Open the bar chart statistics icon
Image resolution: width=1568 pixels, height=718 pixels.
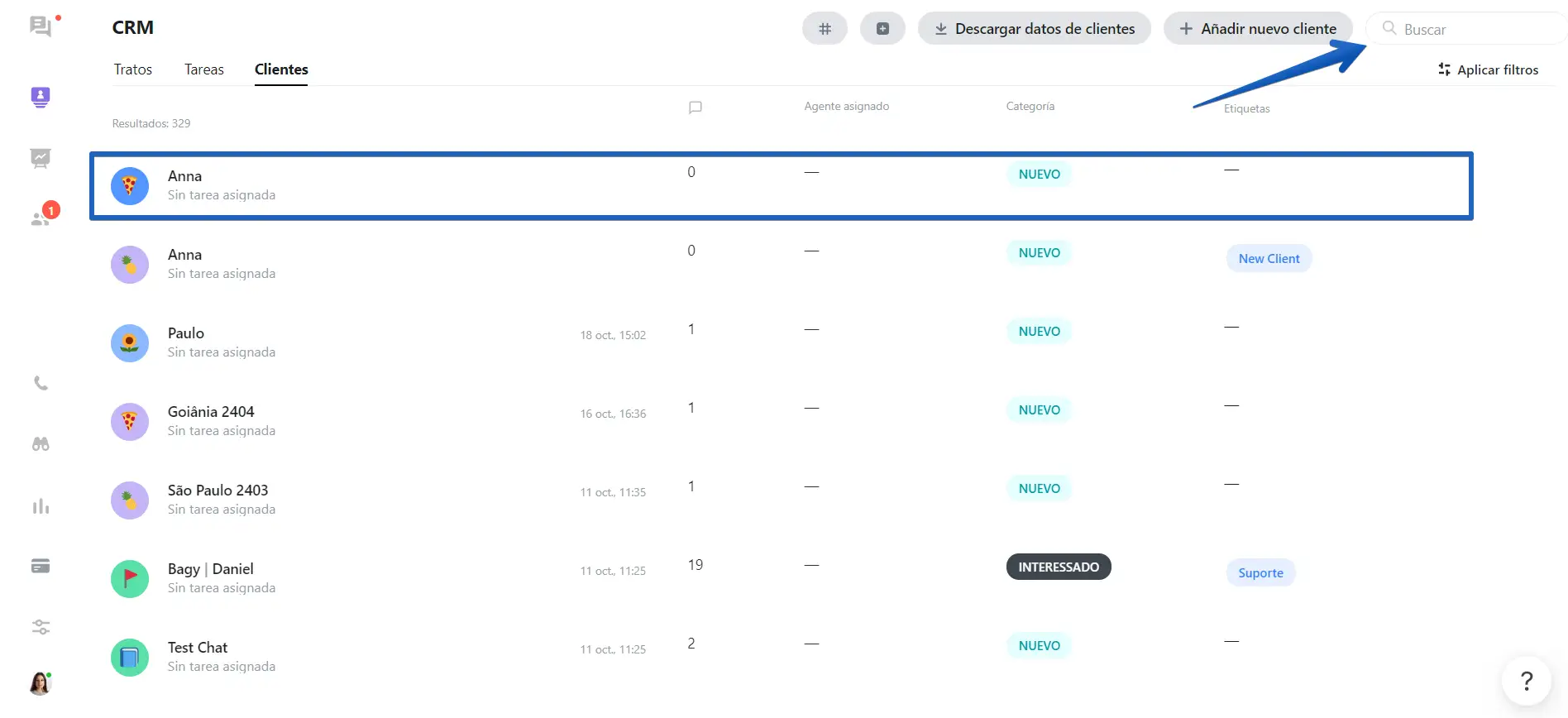pyautogui.click(x=41, y=506)
